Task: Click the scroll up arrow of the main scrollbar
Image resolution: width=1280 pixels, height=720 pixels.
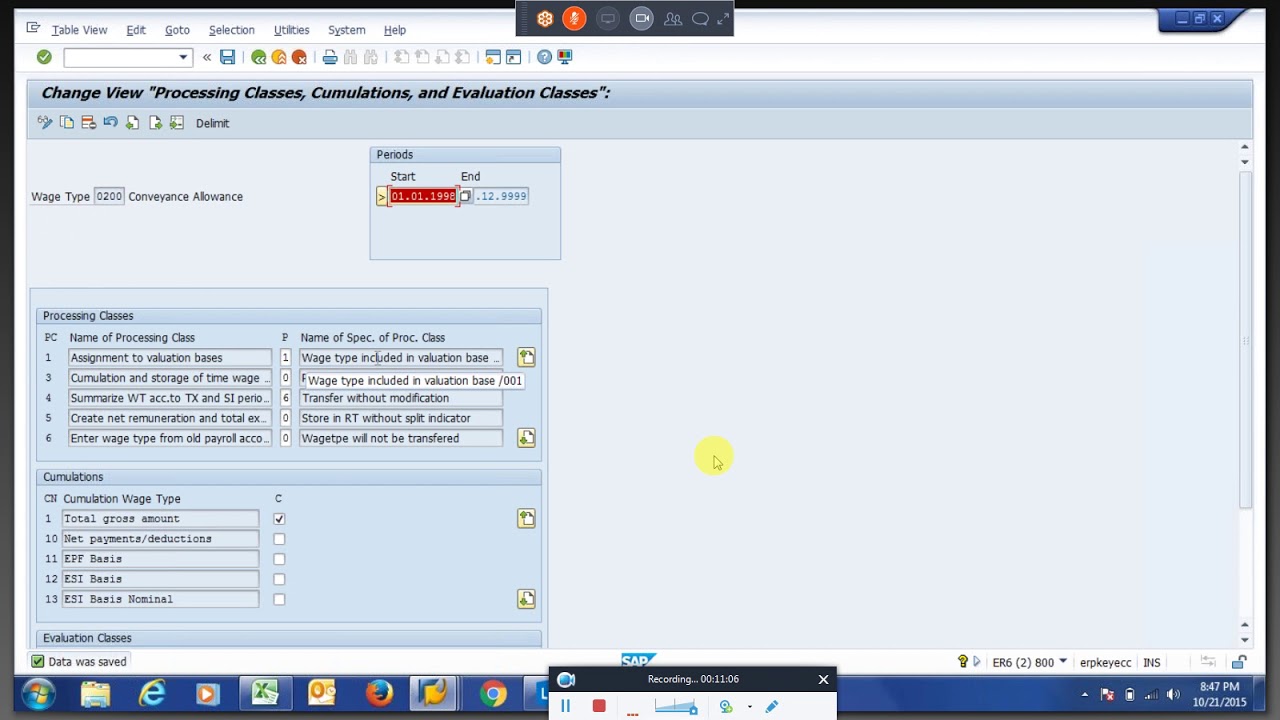Action: point(1245,148)
